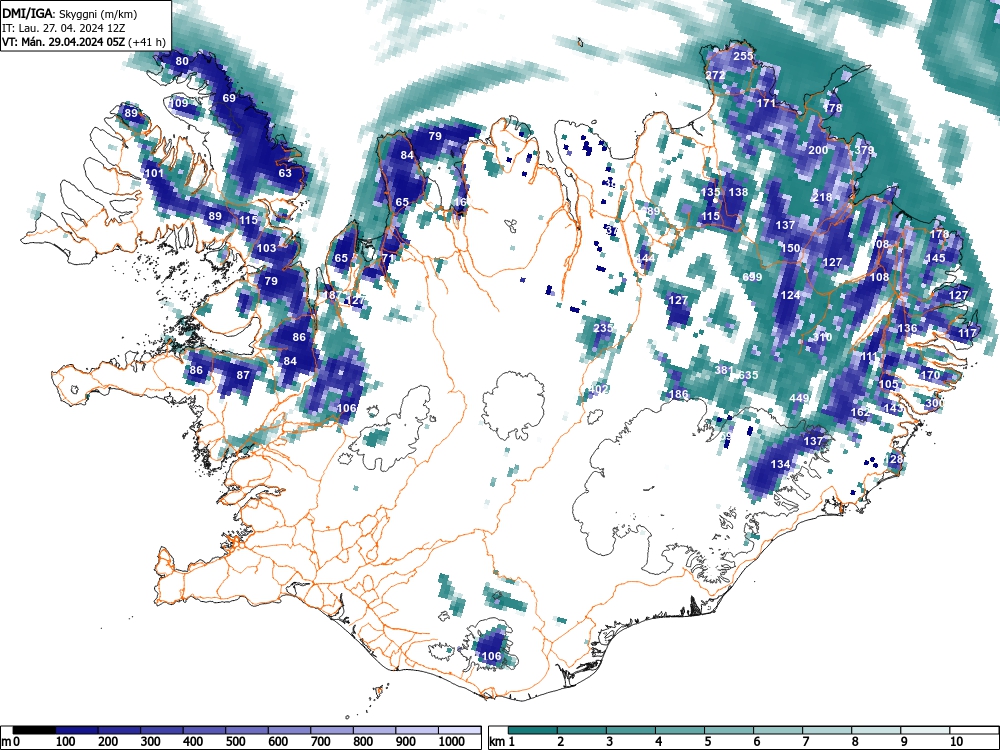The image size is (1000, 750).
Task: Select the map value 135
Action: (x=710, y=192)
